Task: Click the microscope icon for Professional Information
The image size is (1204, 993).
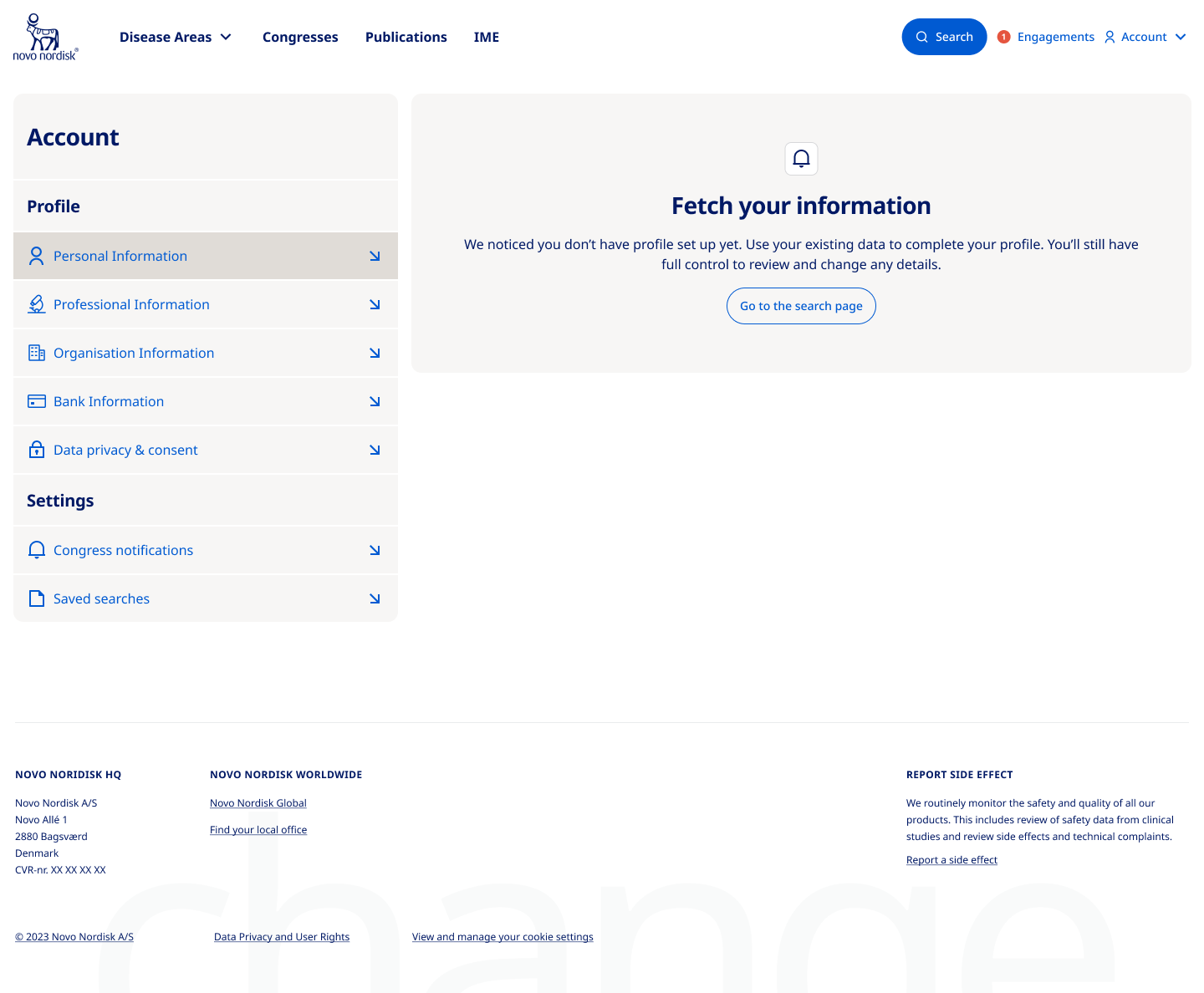Action: pos(36,304)
